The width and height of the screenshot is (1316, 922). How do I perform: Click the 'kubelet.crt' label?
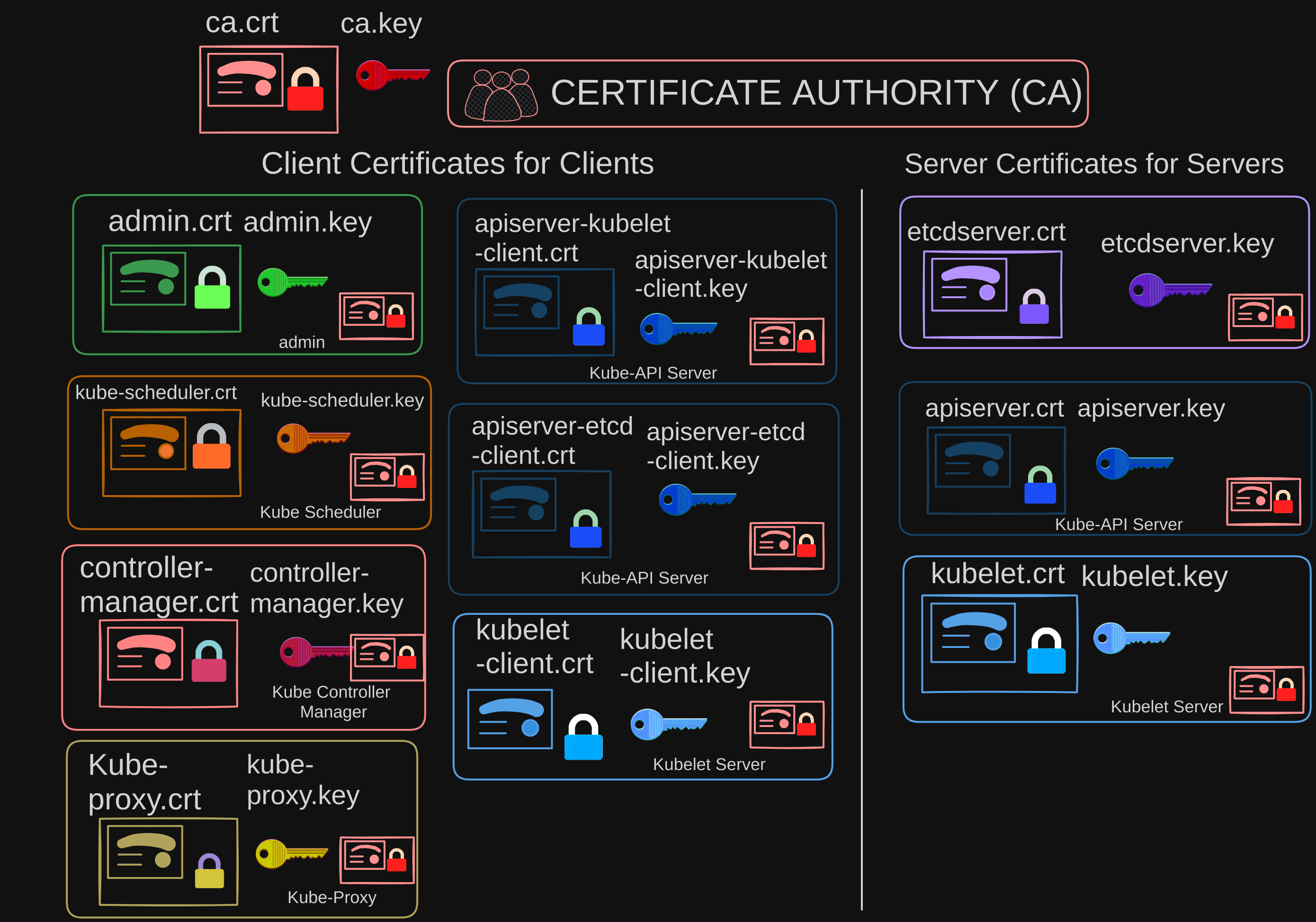pyautogui.click(x=997, y=574)
